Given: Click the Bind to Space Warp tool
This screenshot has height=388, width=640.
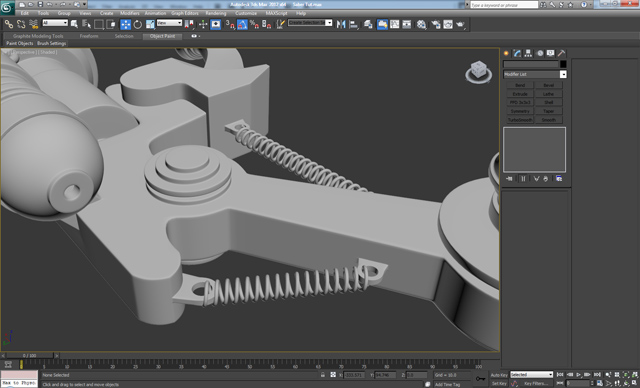Looking at the screenshot, I should [x=33, y=24].
